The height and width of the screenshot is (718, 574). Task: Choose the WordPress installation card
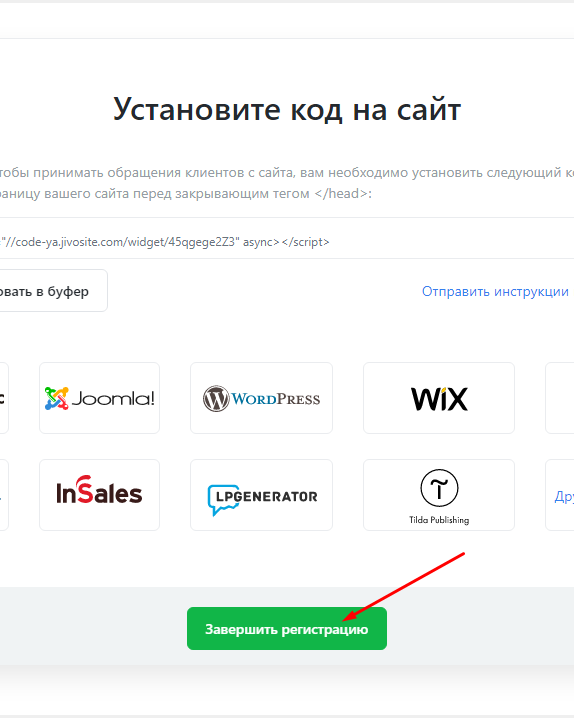click(261, 398)
